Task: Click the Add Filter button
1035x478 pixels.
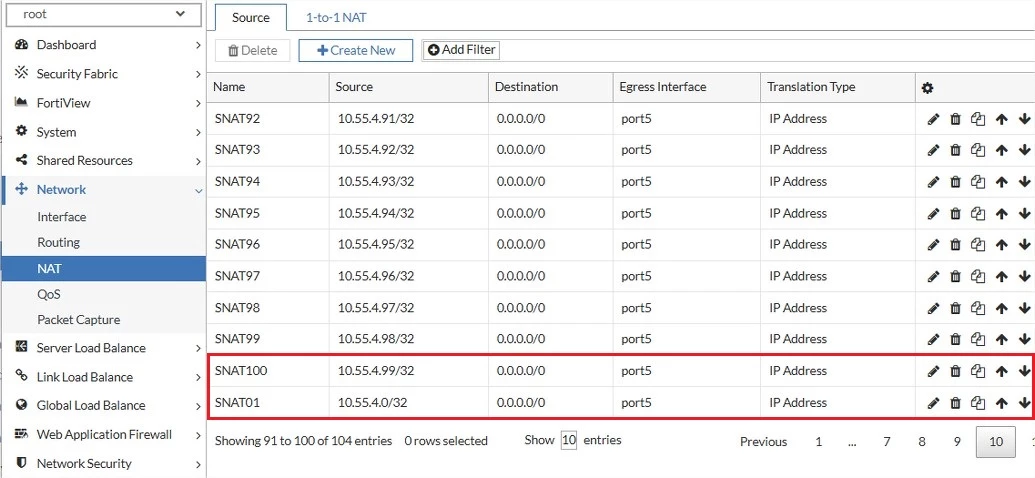Action: pyautogui.click(x=461, y=50)
